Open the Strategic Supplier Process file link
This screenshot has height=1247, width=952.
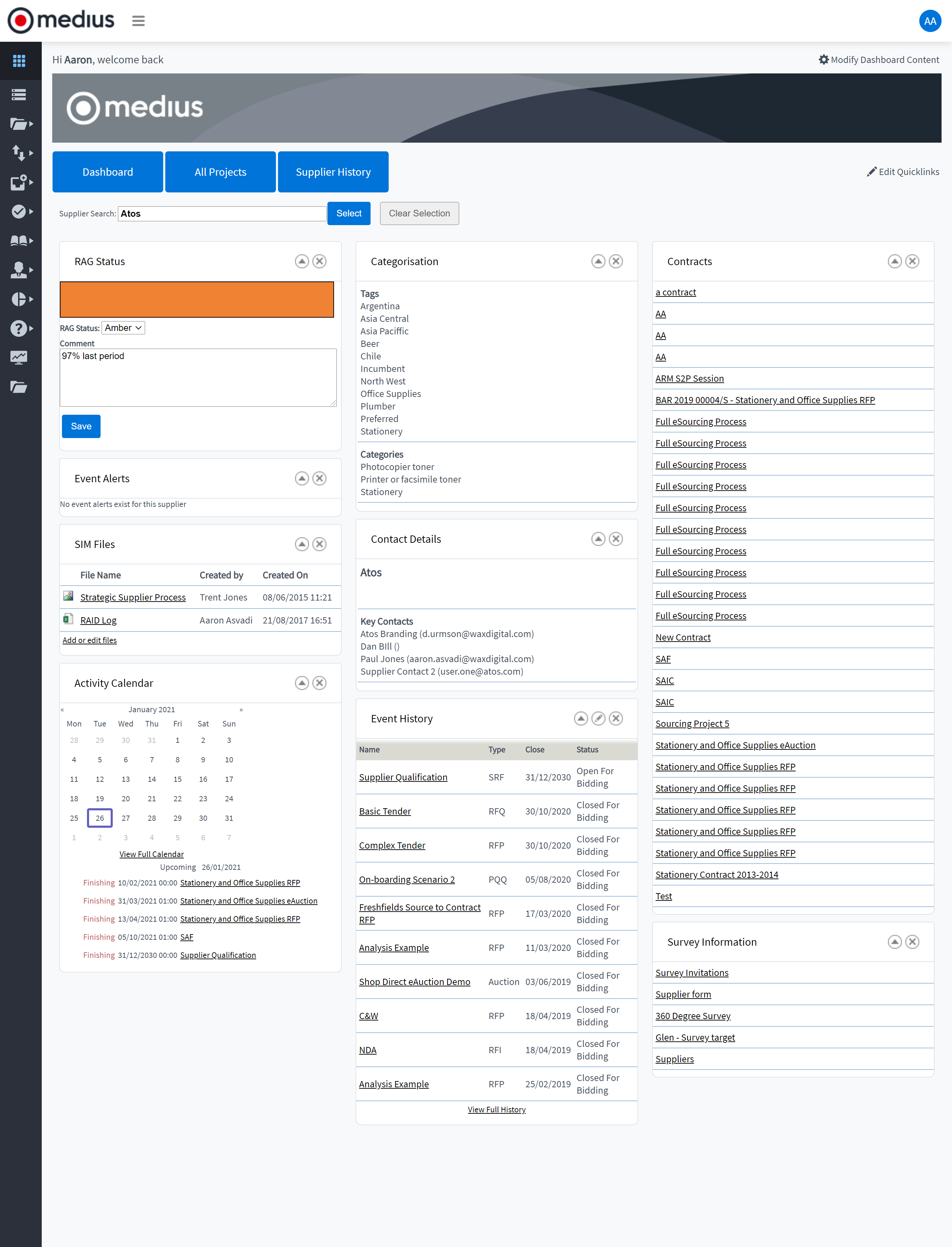tap(133, 597)
